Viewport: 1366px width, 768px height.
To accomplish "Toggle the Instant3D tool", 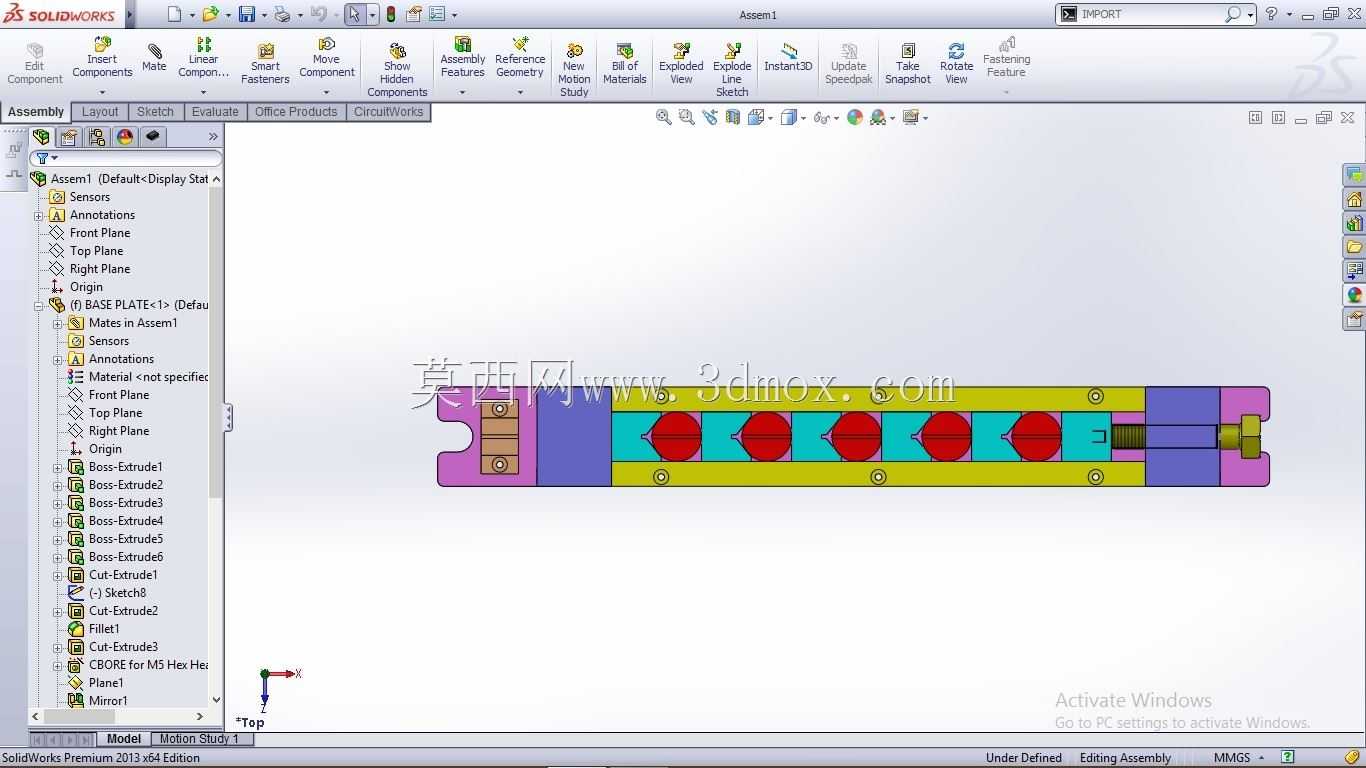I will click(x=788, y=57).
